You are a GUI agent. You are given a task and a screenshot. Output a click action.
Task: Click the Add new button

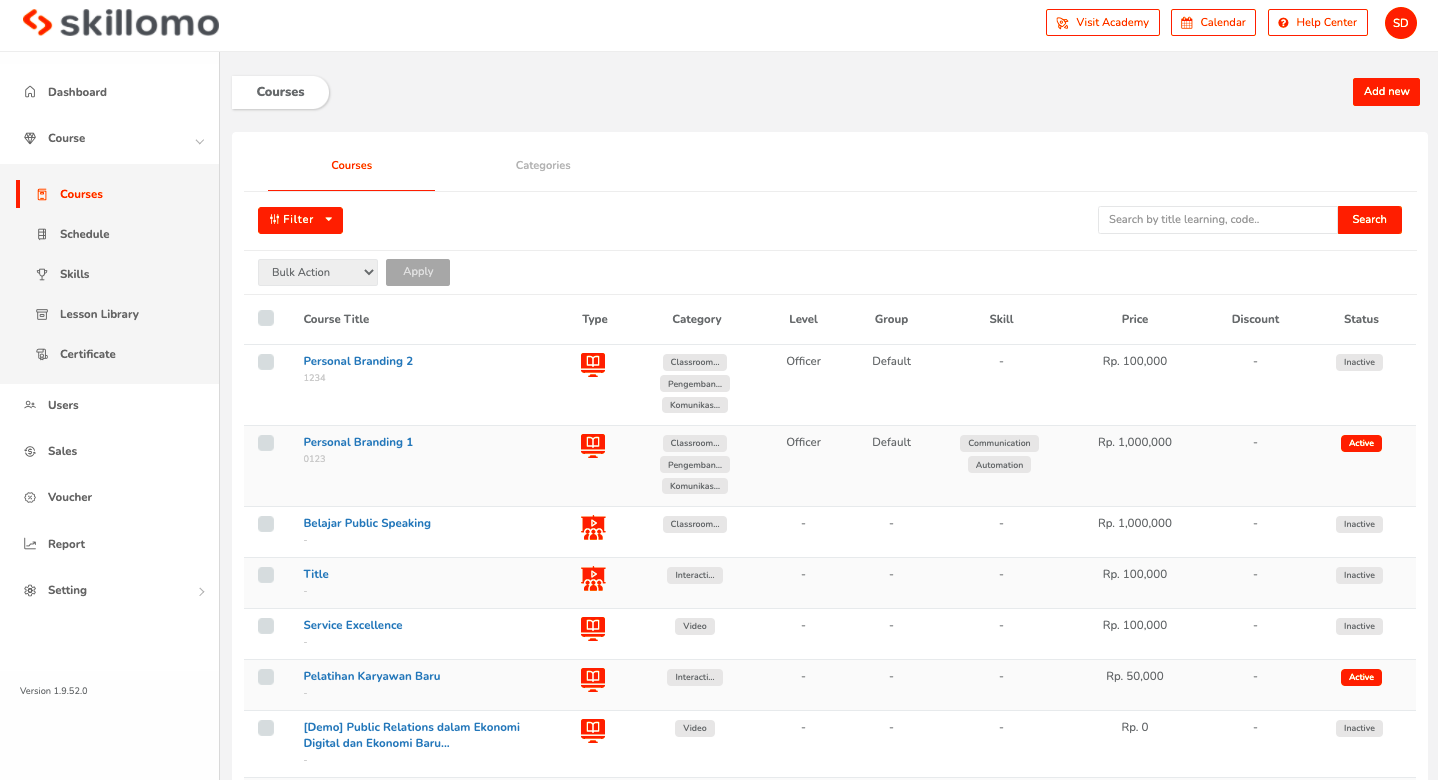pos(1386,91)
